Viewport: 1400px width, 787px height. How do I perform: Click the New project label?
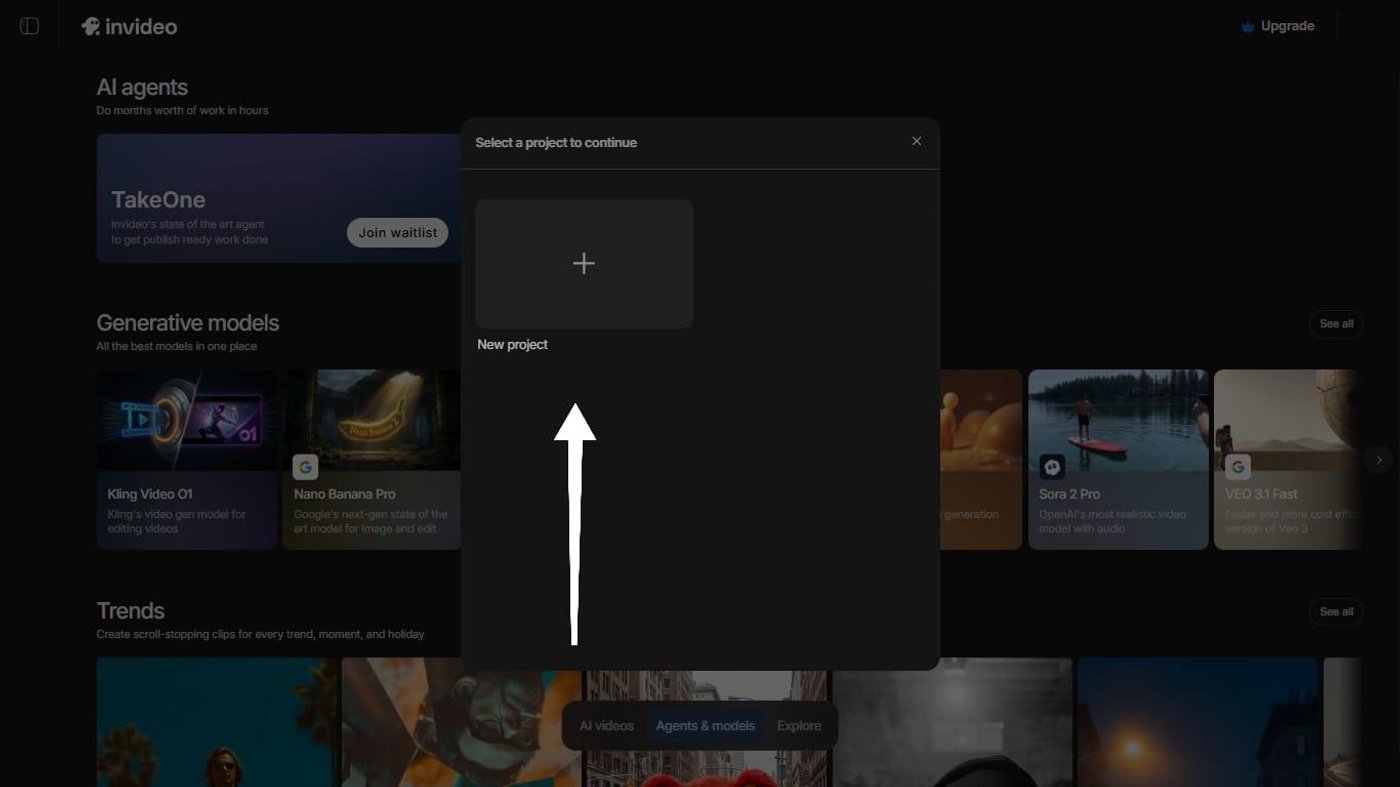(x=512, y=345)
